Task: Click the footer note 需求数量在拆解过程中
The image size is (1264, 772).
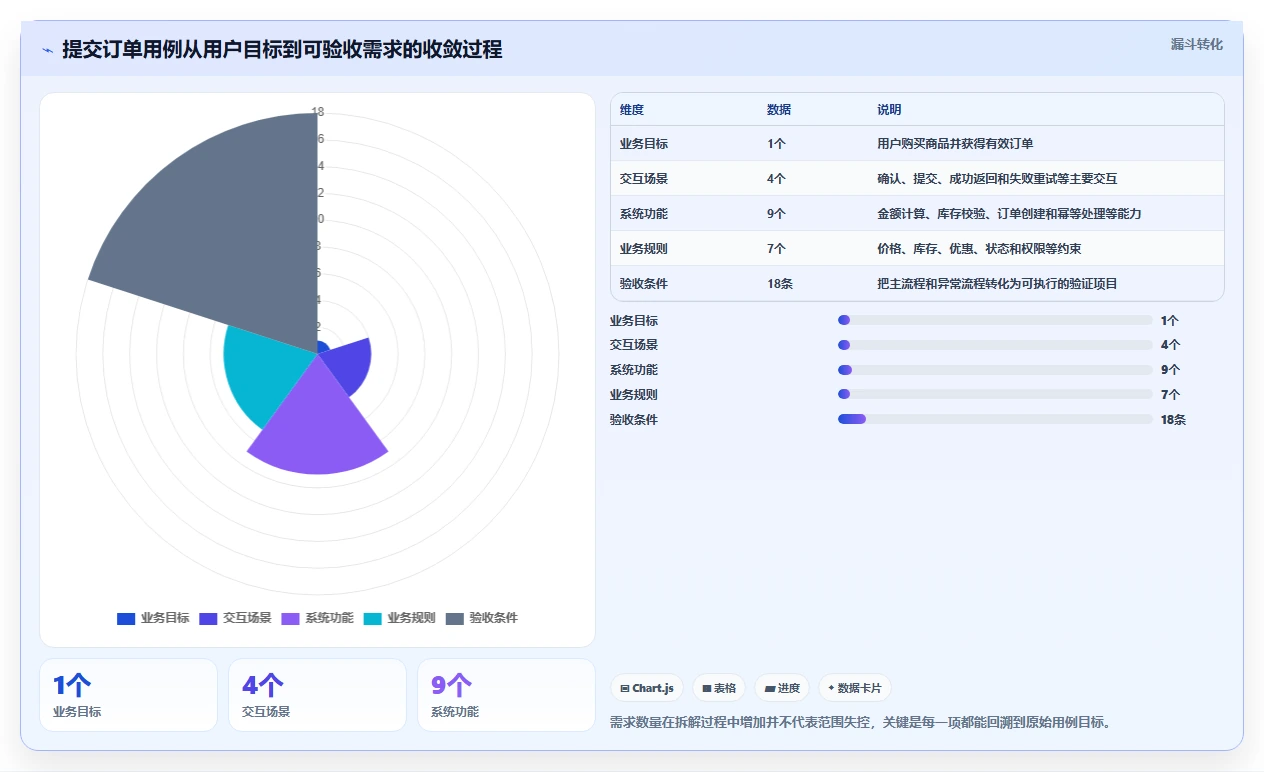Action: [861, 721]
